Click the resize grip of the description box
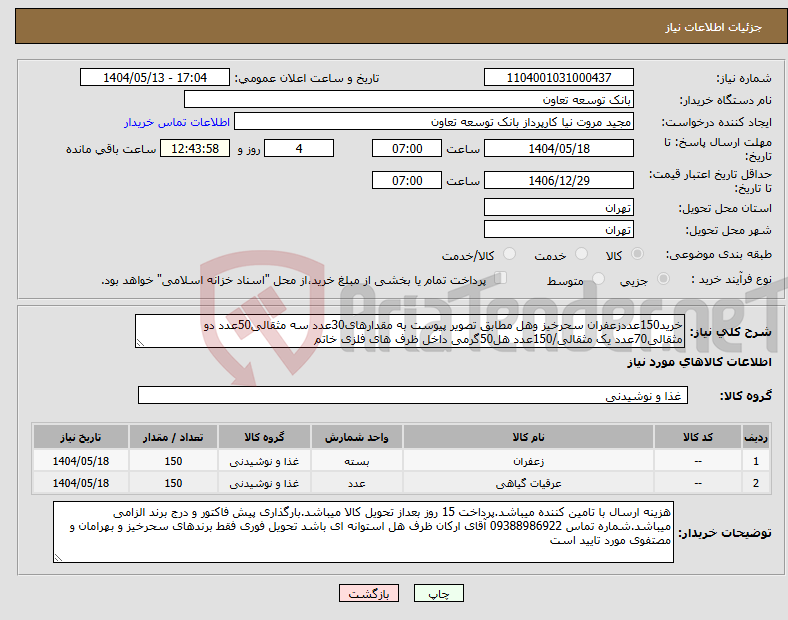 point(140,343)
